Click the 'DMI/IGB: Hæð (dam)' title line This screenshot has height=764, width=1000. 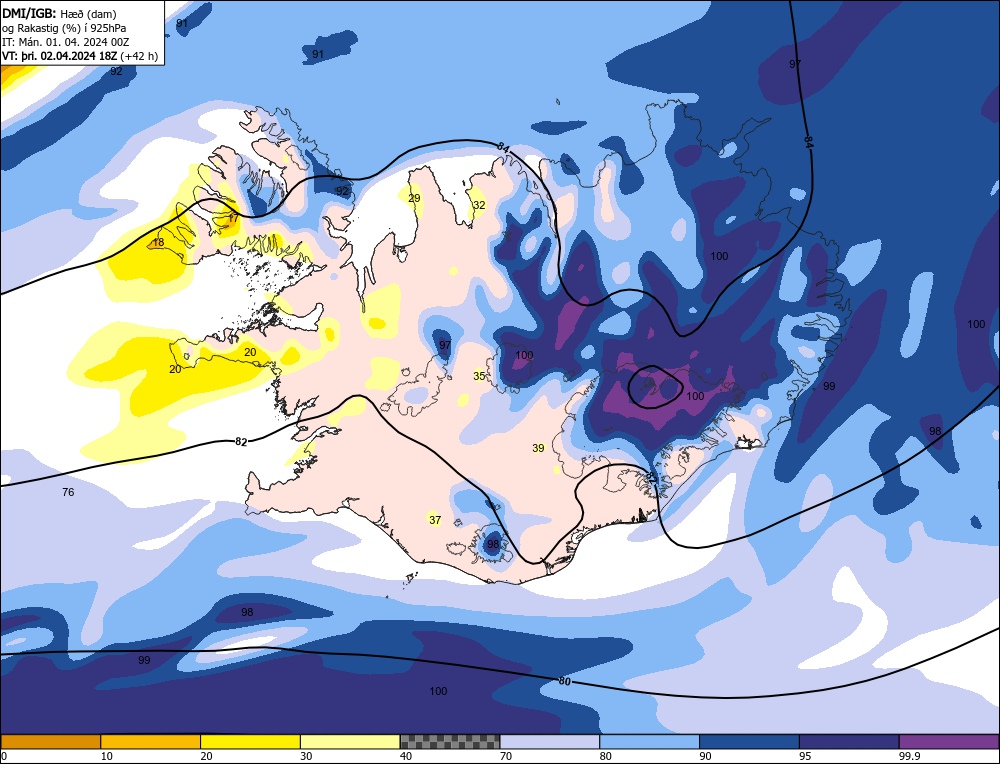59,13
